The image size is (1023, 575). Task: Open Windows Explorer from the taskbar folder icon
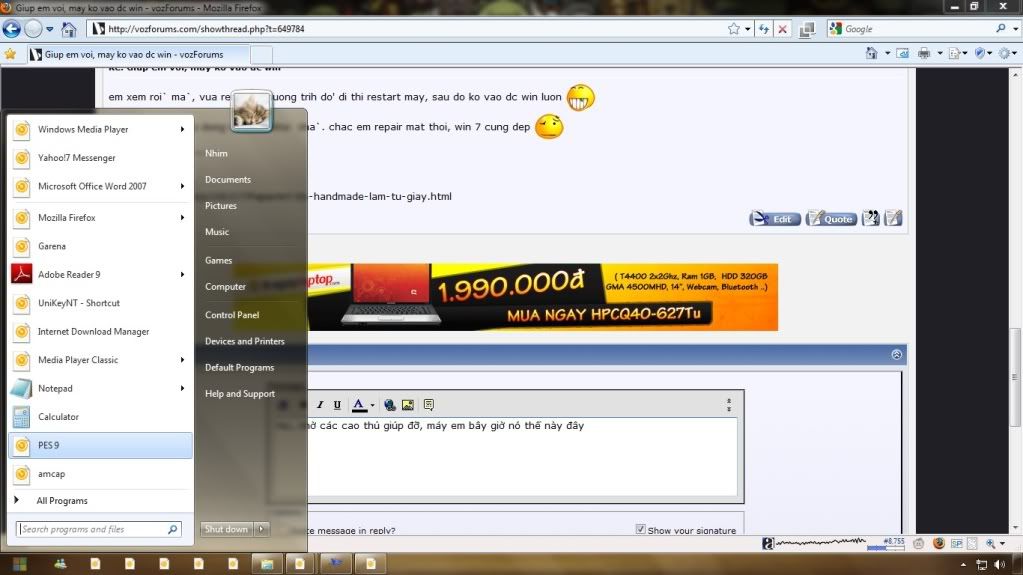pos(267,564)
